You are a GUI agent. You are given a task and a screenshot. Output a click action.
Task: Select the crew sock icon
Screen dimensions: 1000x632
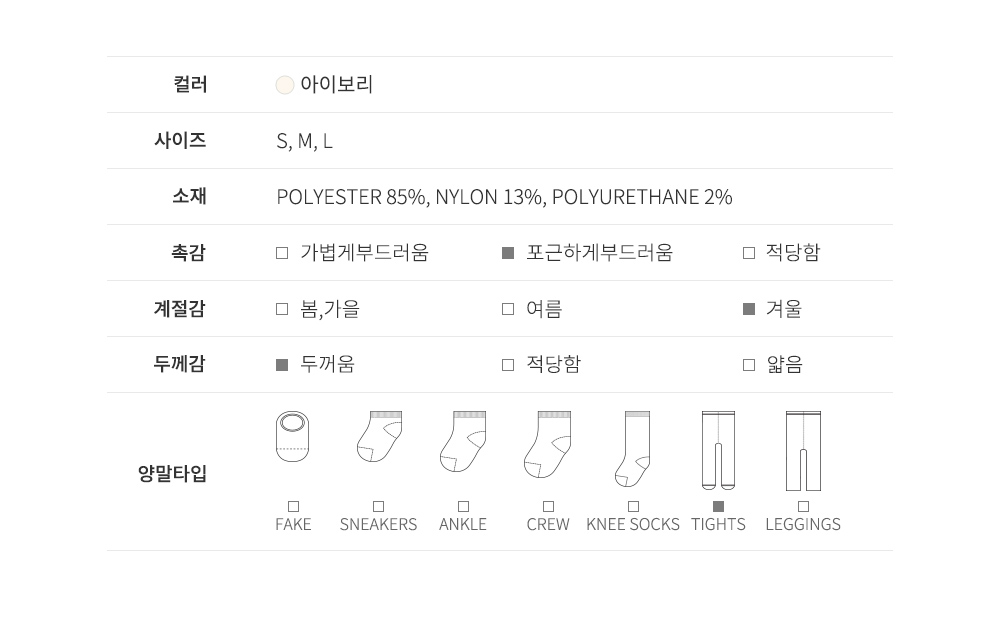tap(548, 443)
